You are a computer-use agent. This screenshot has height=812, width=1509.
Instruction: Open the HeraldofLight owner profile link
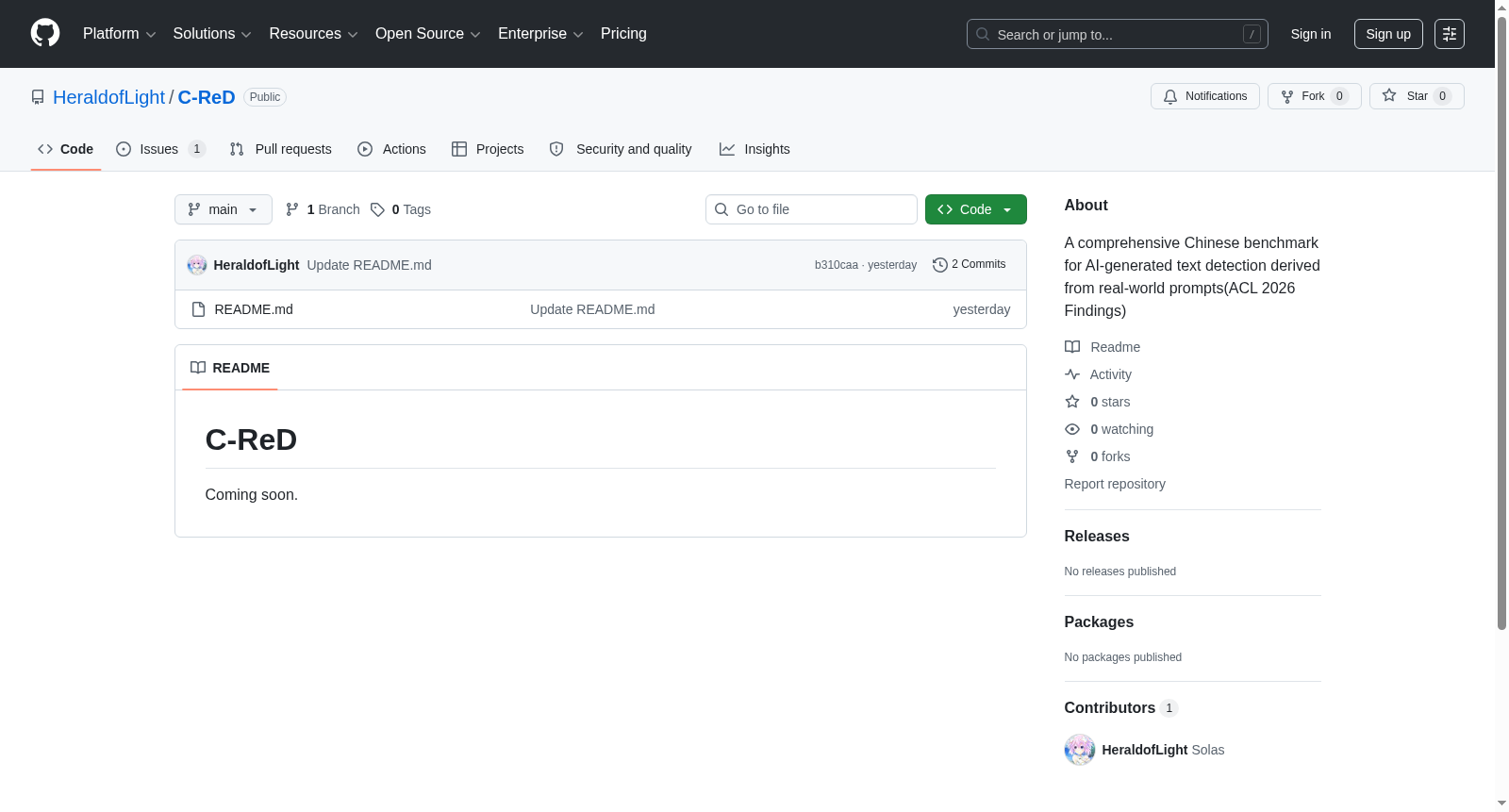click(108, 97)
